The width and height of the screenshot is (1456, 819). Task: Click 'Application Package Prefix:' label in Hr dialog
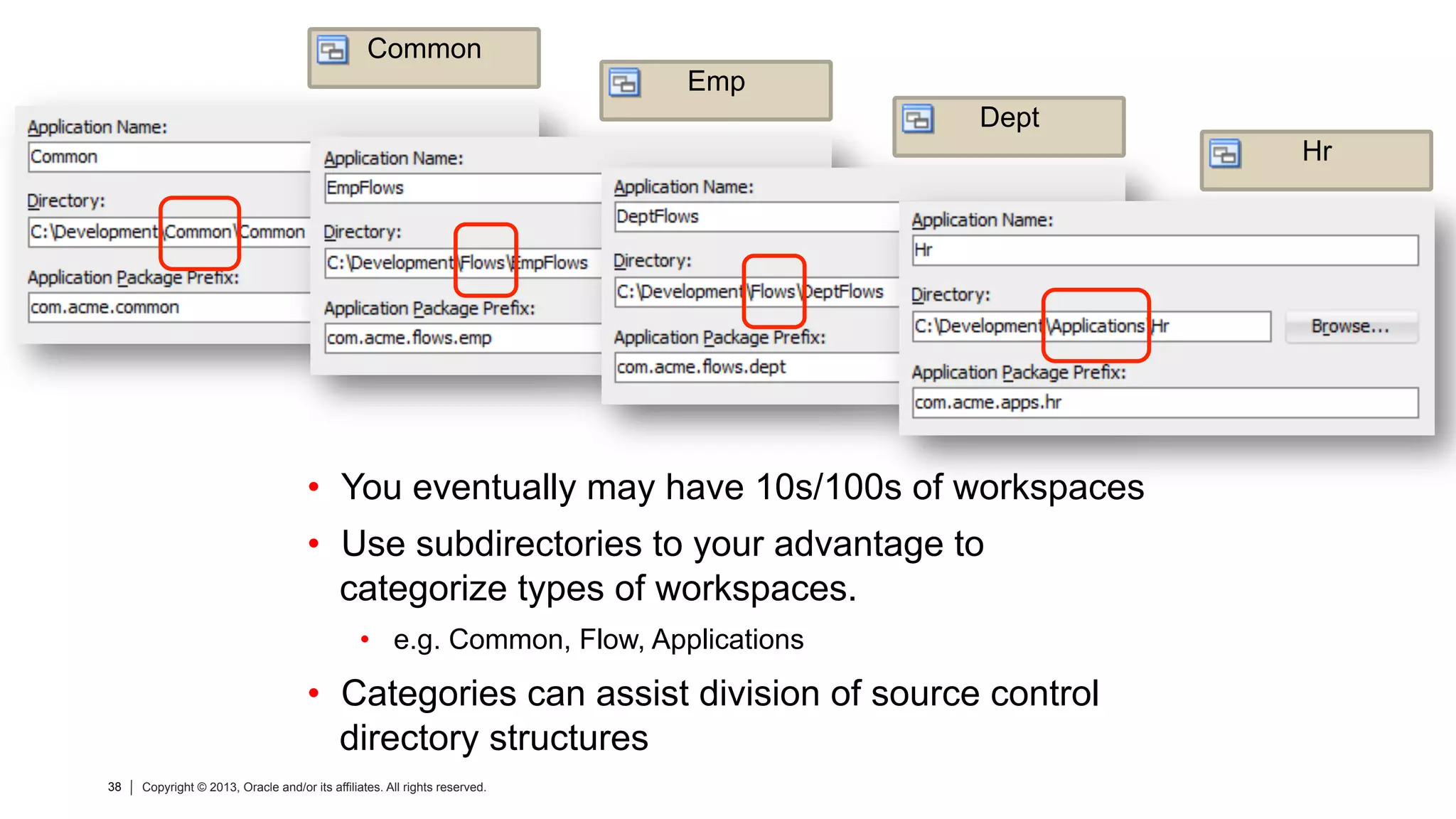pos(1019,373)
